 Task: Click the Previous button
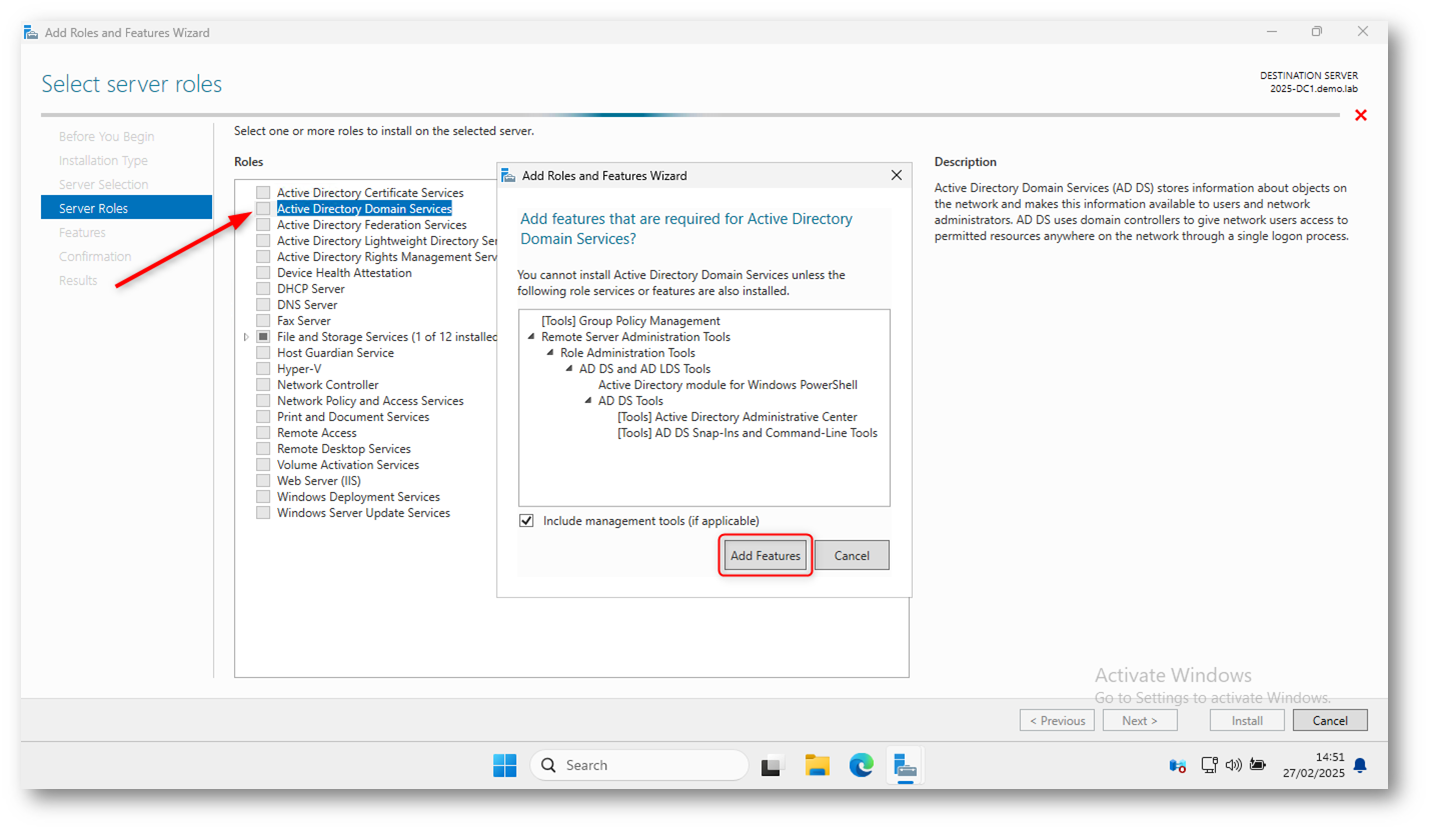click(1057, 720)
